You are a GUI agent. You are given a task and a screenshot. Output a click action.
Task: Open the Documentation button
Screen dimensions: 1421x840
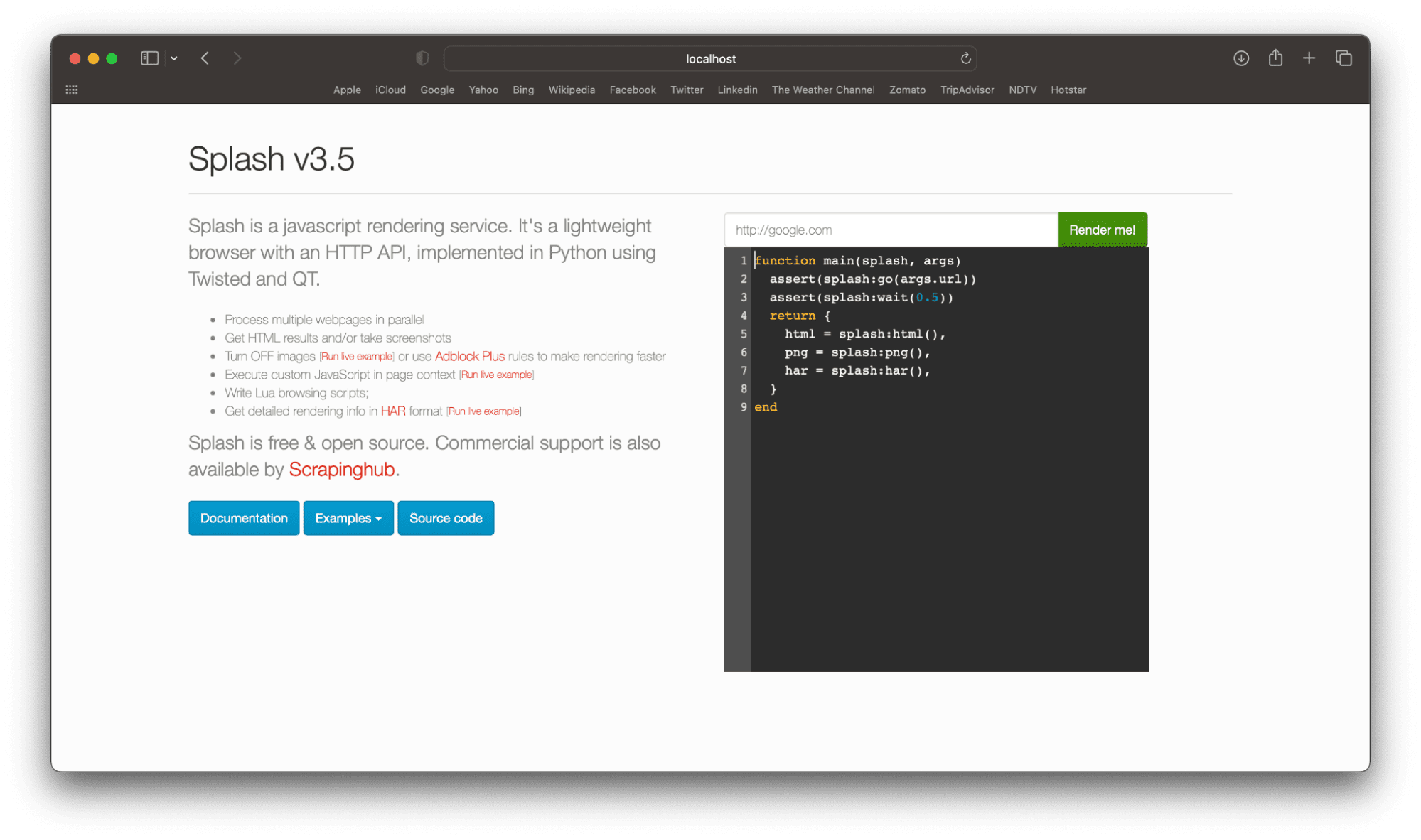click(x=244, y=518)
